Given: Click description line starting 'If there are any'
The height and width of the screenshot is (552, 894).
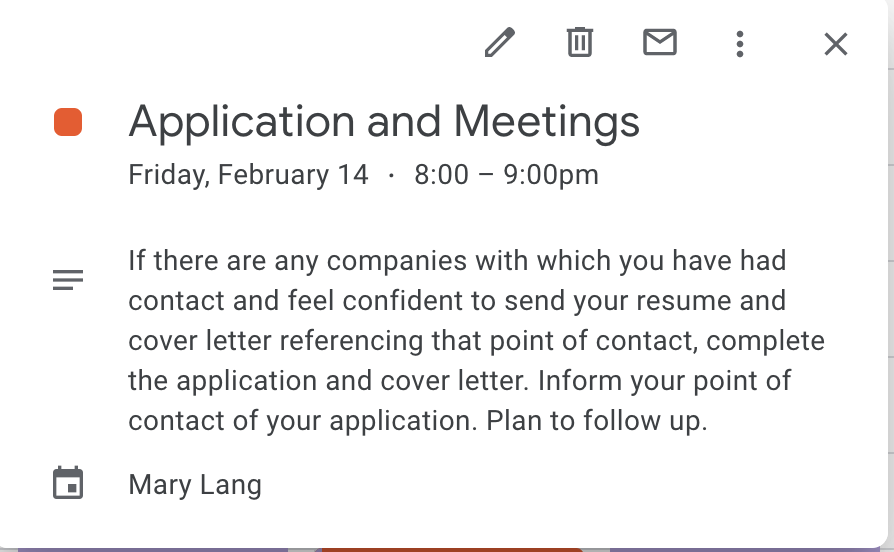Looking at the screenshot, I should (x=457, y=261).
